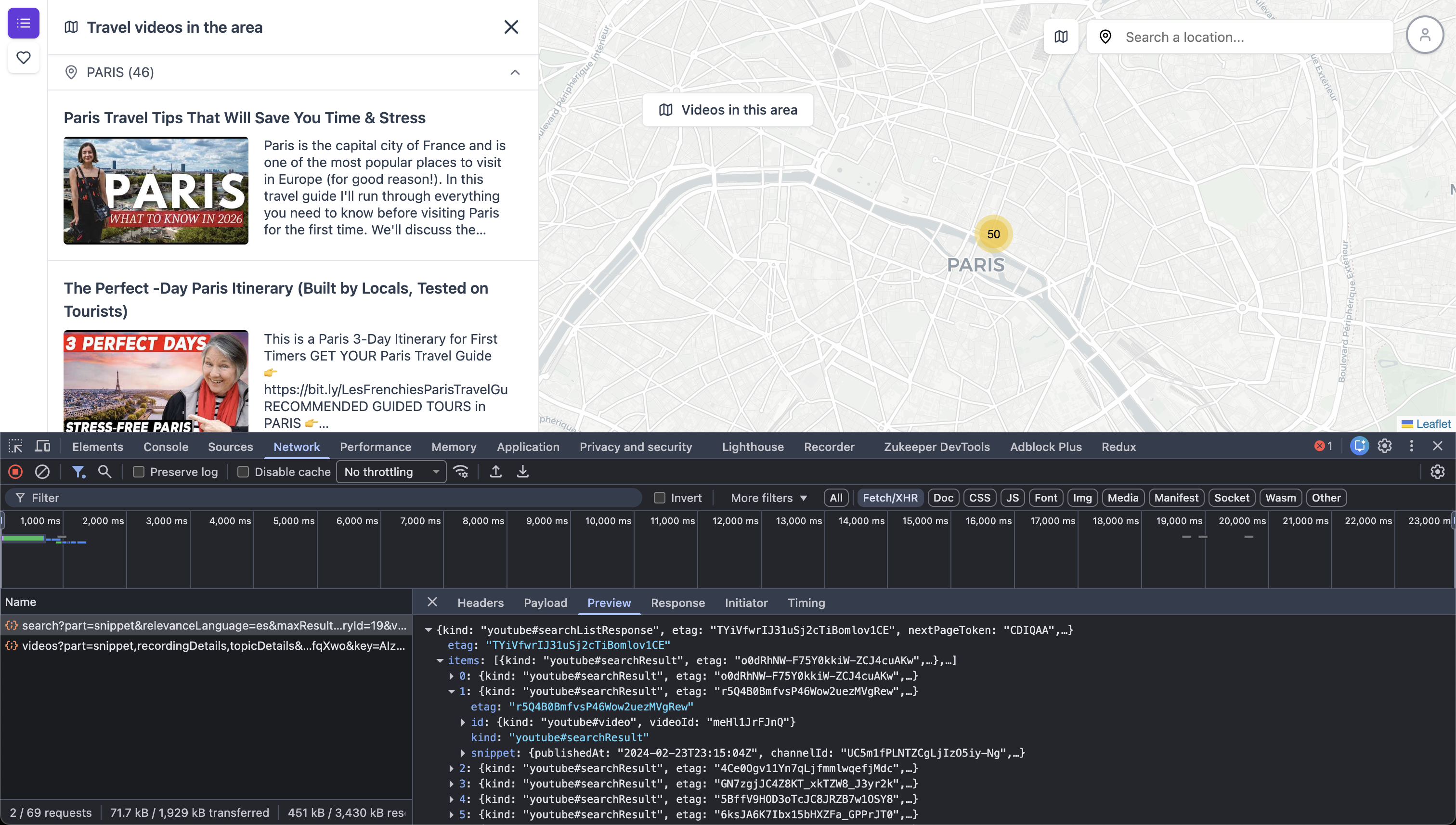
Task: Clear the network log
Action: tap(42, 471)
